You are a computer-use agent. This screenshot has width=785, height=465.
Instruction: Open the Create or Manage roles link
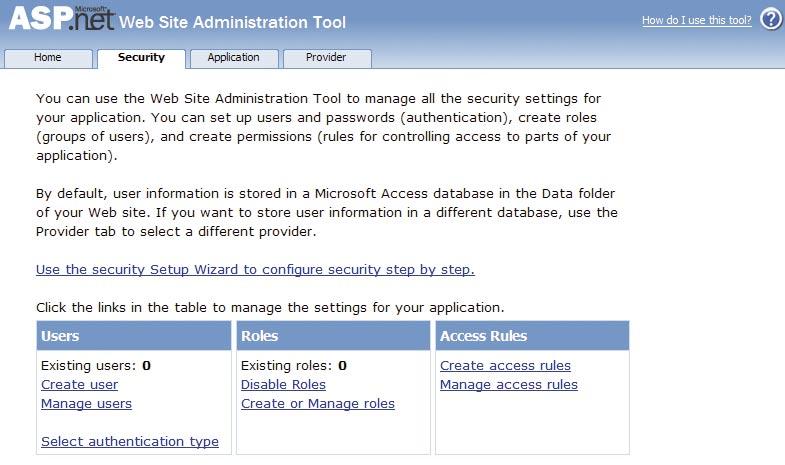(x=318, y=403)
